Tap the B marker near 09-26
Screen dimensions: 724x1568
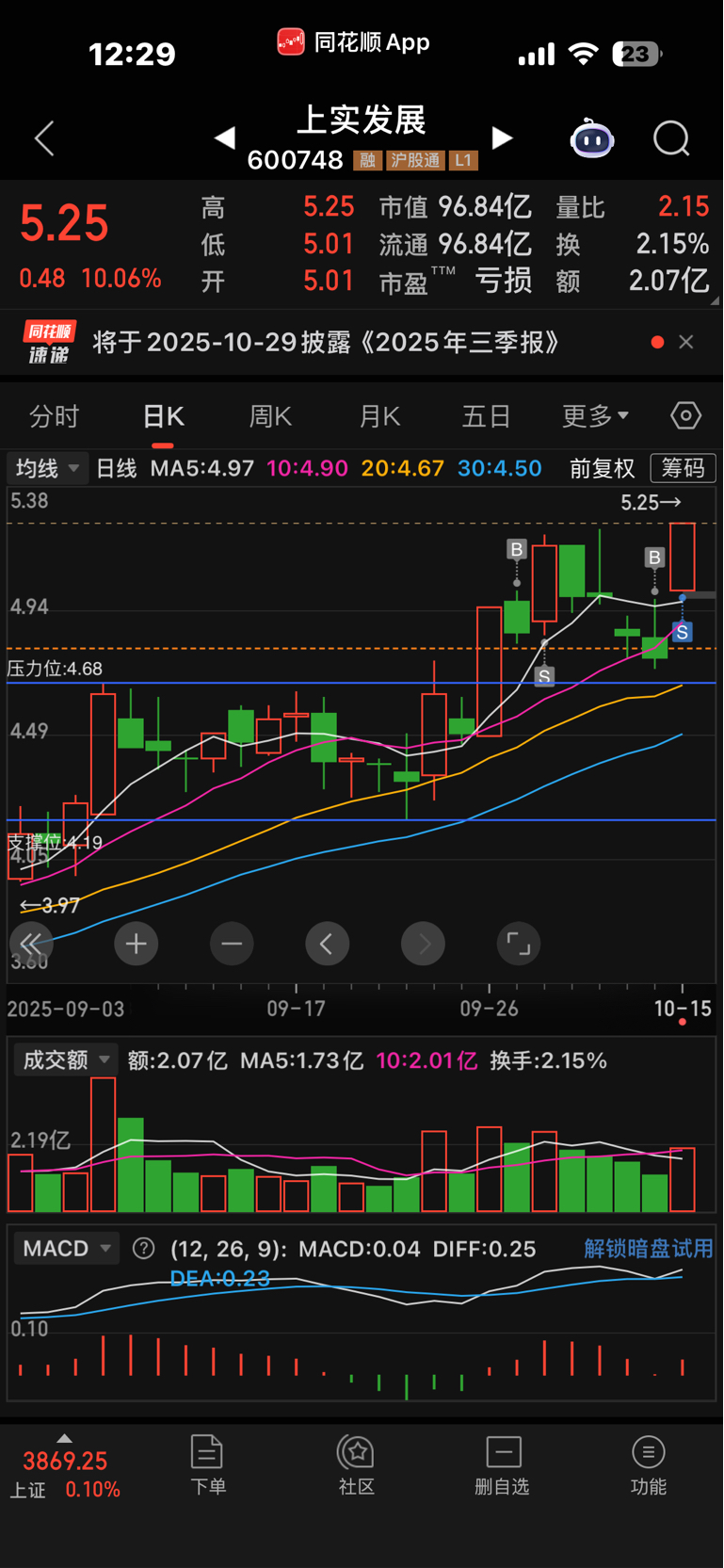coord(516,550)
